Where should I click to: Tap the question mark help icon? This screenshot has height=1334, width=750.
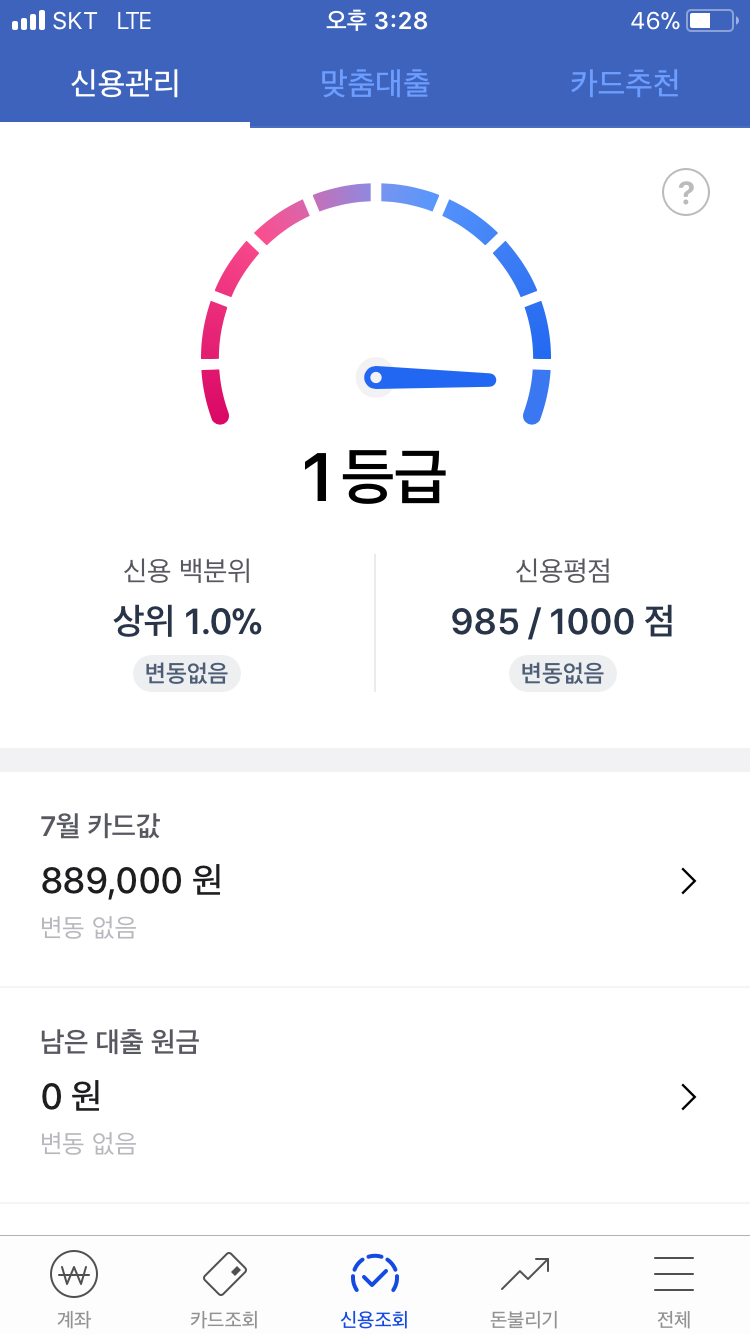coord(686,192)
